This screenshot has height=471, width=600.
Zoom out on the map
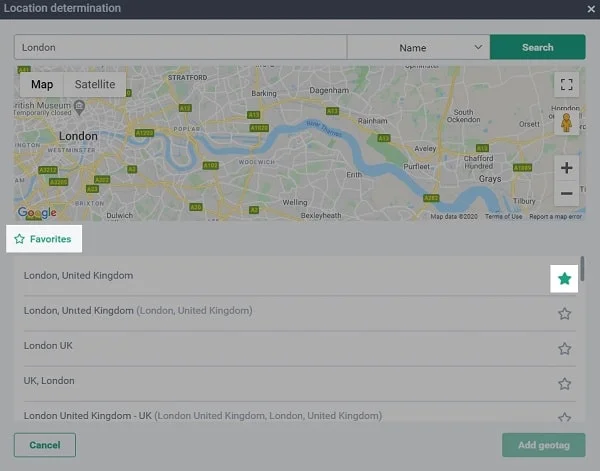click(x=566, y=192)
